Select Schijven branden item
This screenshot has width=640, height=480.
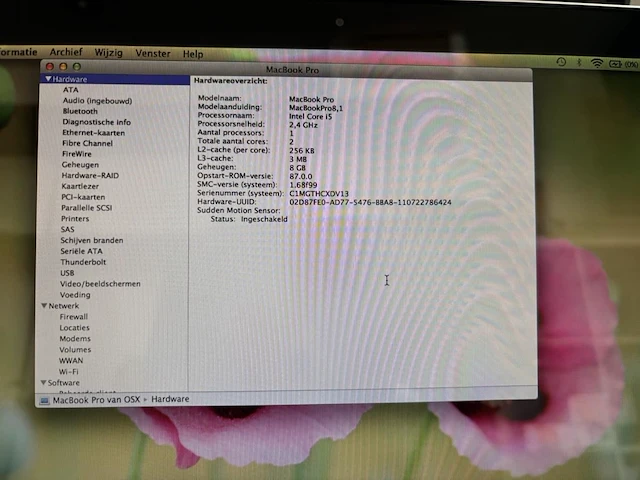pos(91,240)
